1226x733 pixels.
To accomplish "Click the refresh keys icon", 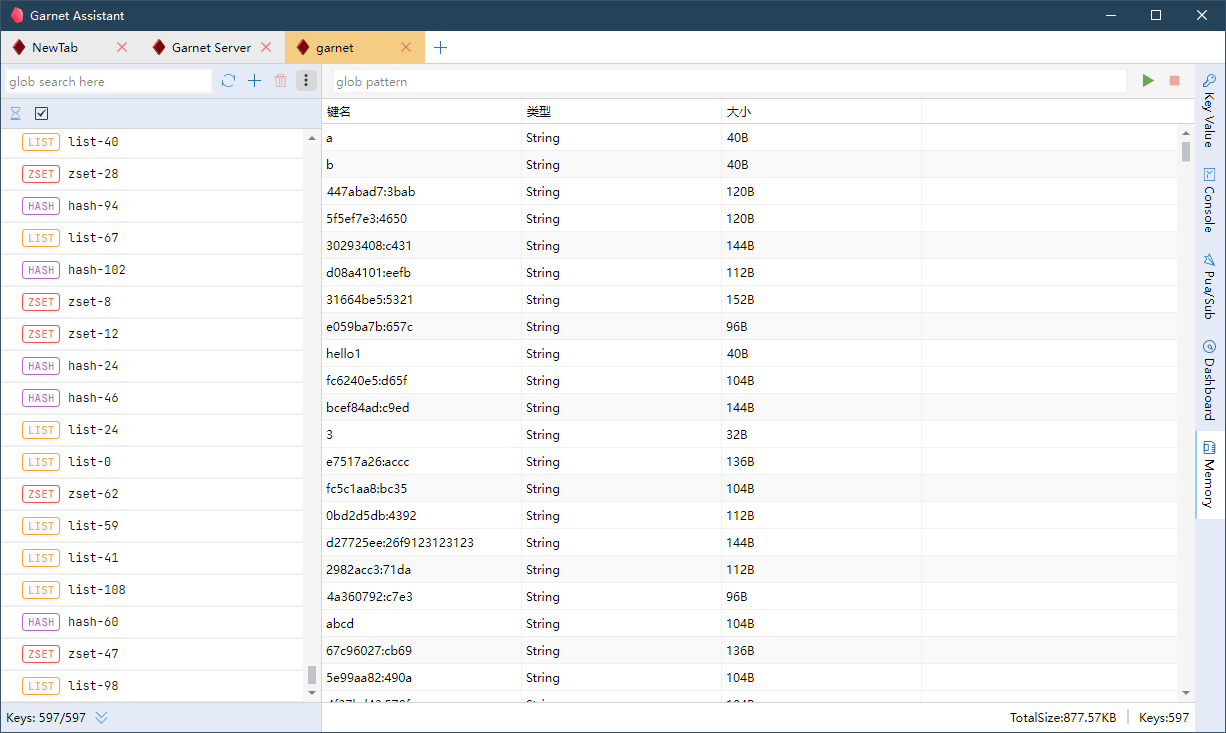I will tap(228, 81).
